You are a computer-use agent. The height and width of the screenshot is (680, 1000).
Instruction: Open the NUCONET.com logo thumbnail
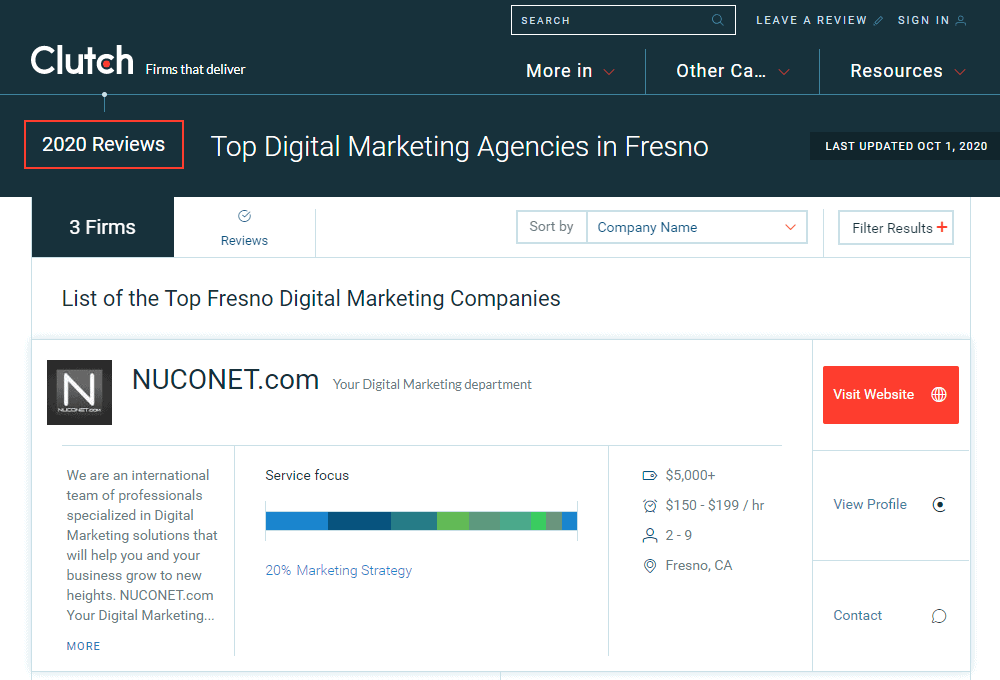pyautogui.click(x=80, y=392)
